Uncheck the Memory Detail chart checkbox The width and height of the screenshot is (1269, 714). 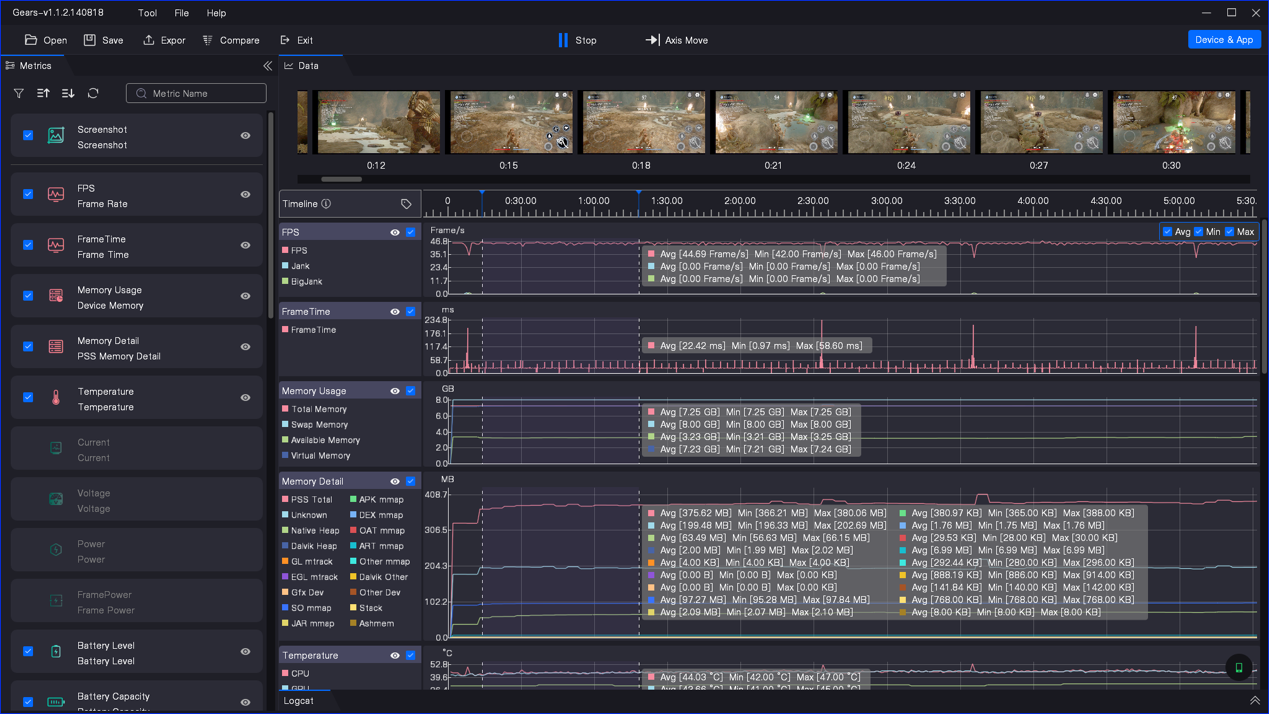click(x=411, y=482)
